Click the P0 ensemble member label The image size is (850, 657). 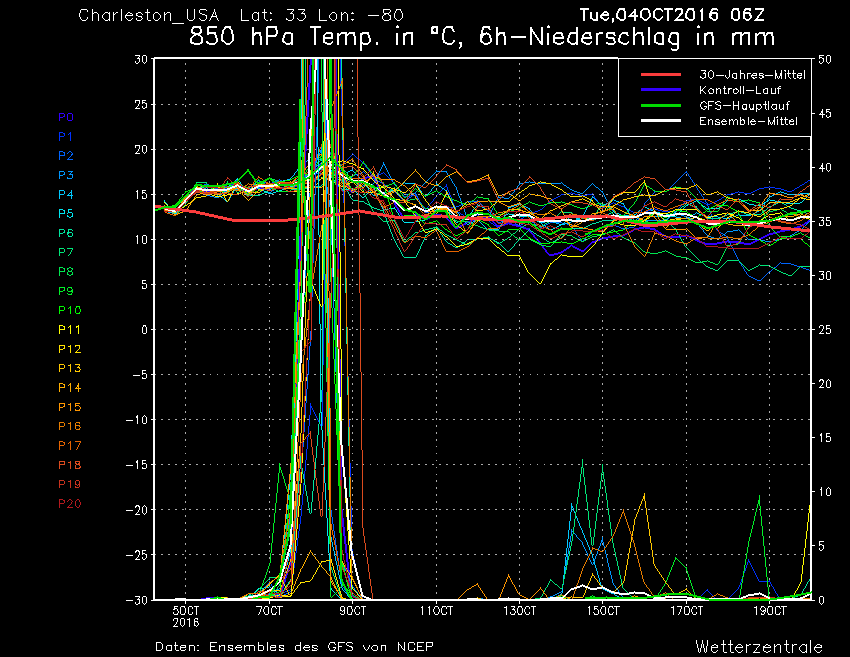(x=66, y=117)
